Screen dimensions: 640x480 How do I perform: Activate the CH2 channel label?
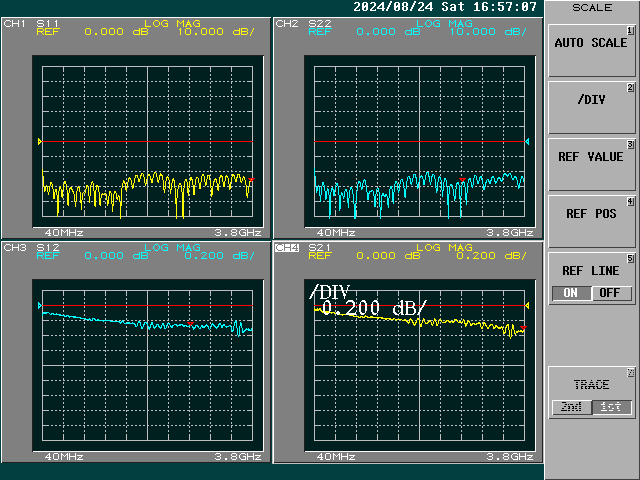[286, 22]
